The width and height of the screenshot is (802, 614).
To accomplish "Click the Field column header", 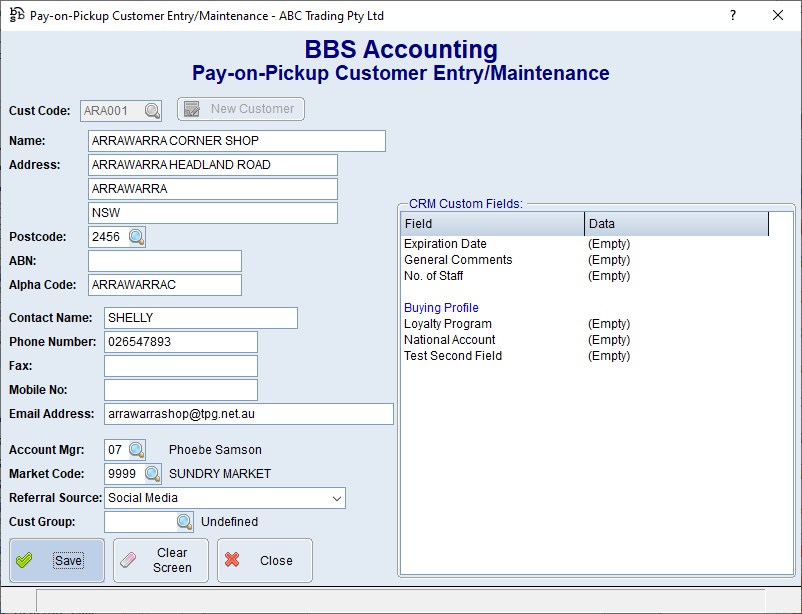I will point(492,224).
